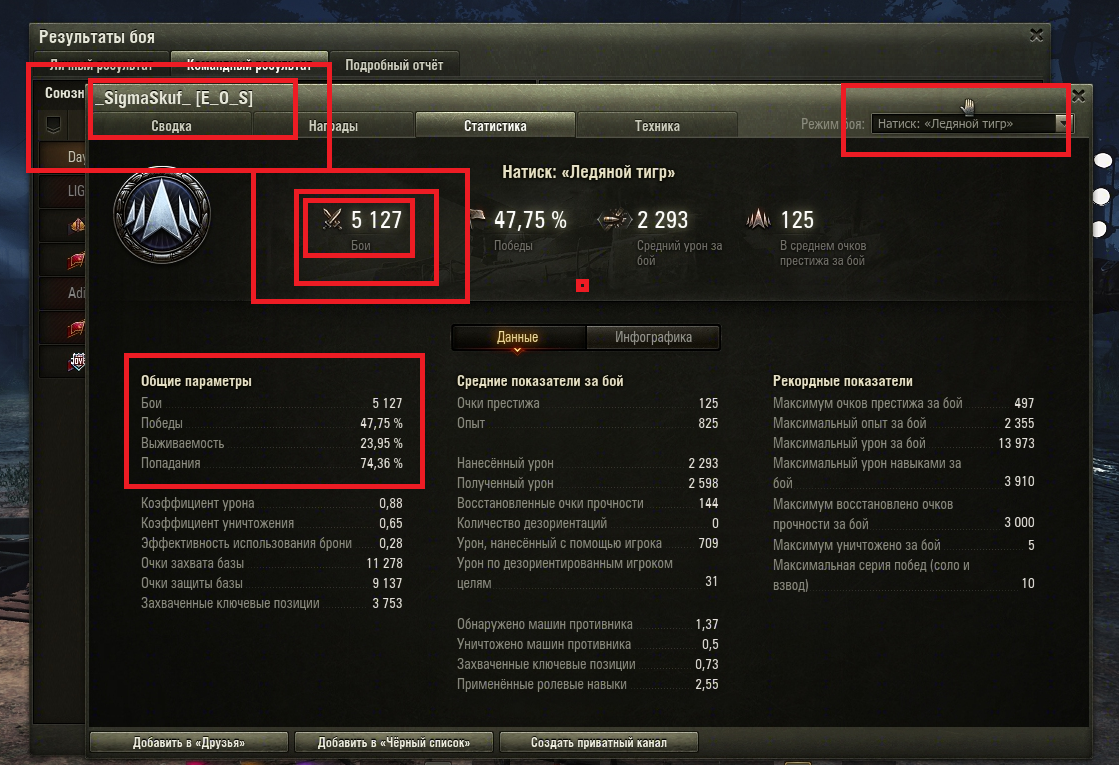1119x765 pixels.
Task: Click the crossed swords battles icon
Action: coord(332,219)
